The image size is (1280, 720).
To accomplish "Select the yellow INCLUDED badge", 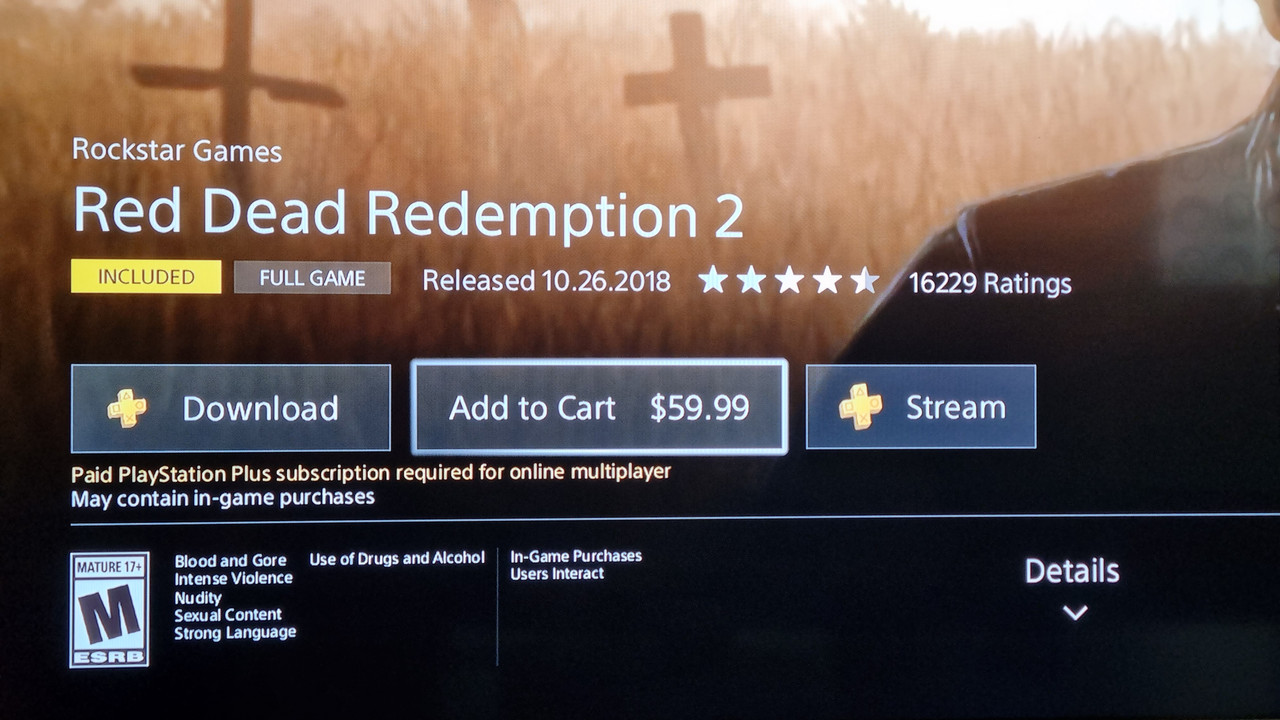I will tap(146, 277).
